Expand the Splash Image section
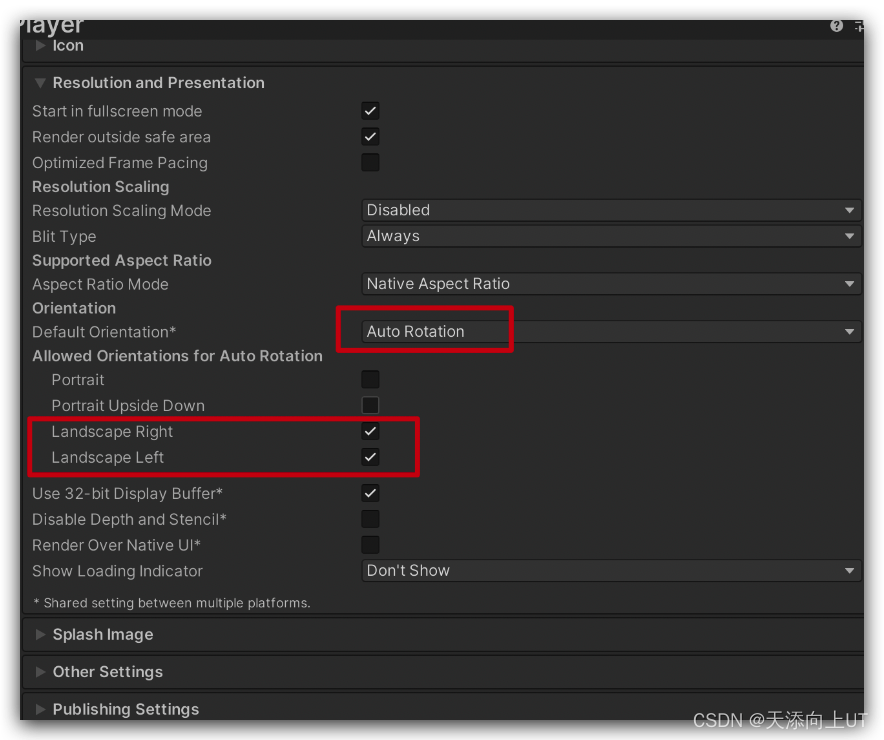This screenshot has height=740, width=884. click(40, 635)
